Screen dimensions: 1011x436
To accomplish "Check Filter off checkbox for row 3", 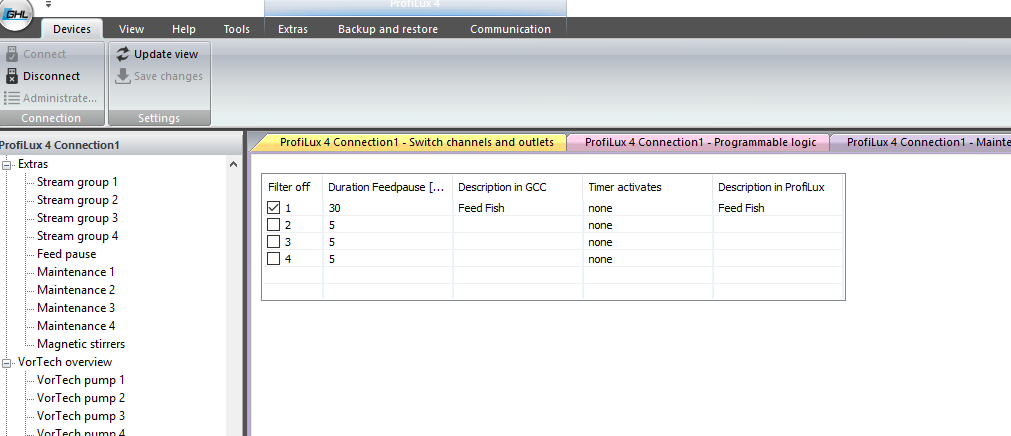I will click(273, 242).
